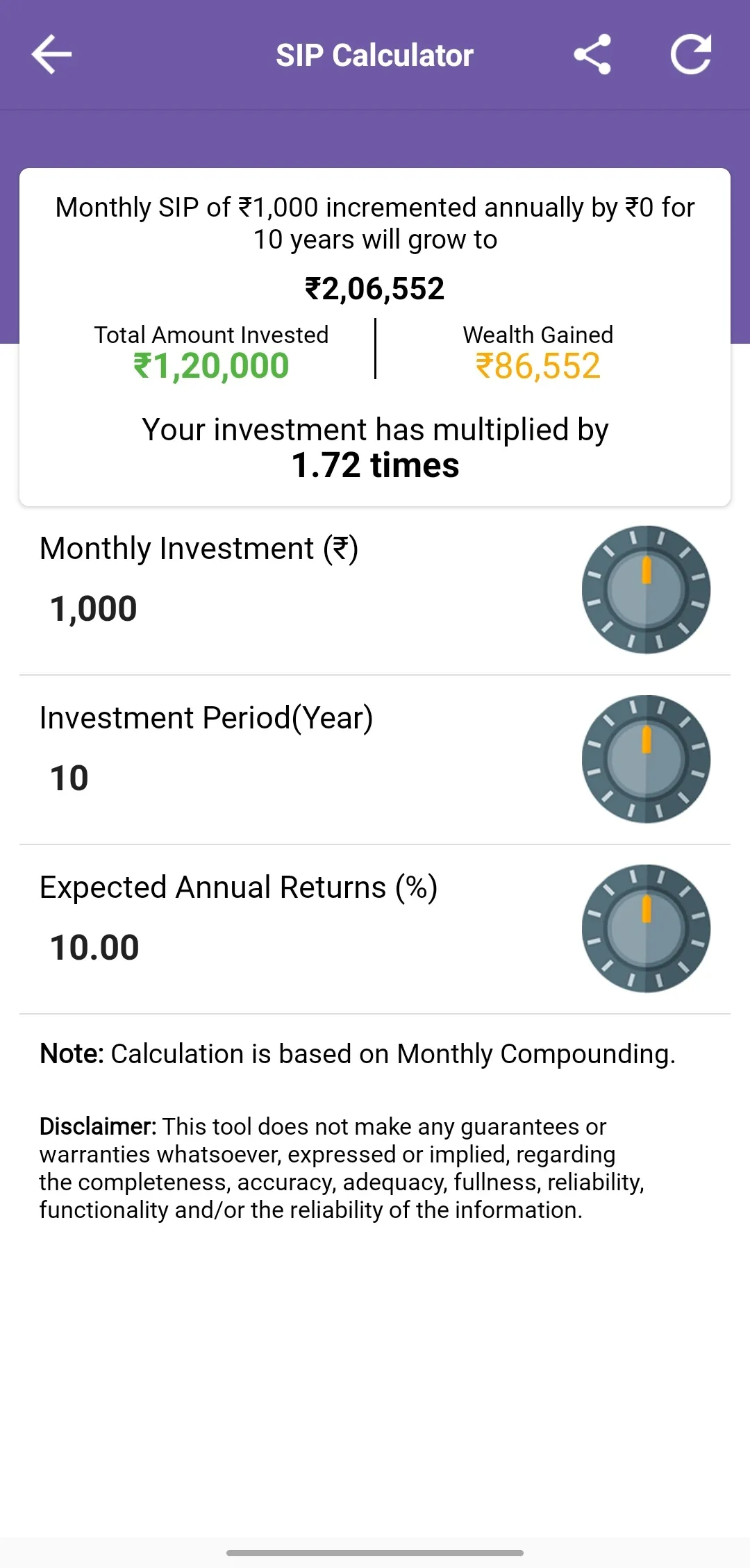Tap the wealth gained amount ₹86,552
This screenshot has width=750, height=1568.
pyautogui.click(x=538, y=366)
